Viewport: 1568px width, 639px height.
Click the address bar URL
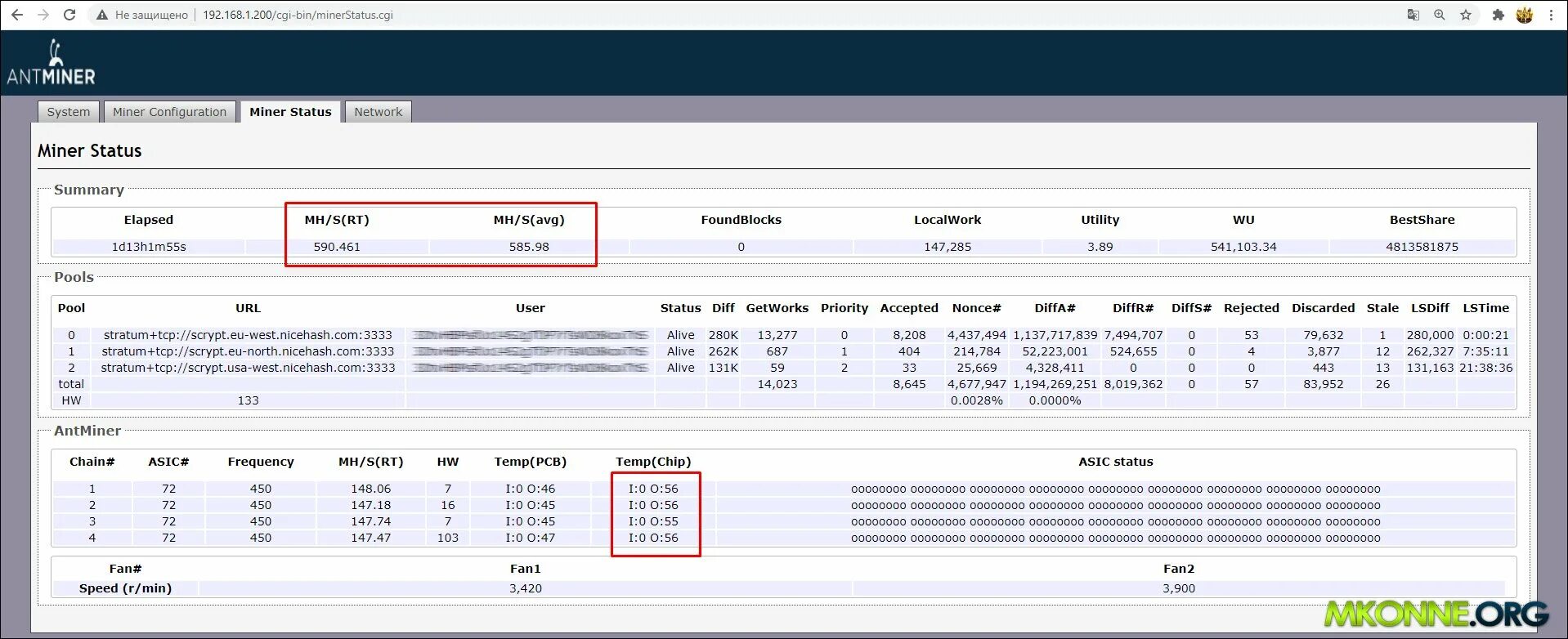298,15
